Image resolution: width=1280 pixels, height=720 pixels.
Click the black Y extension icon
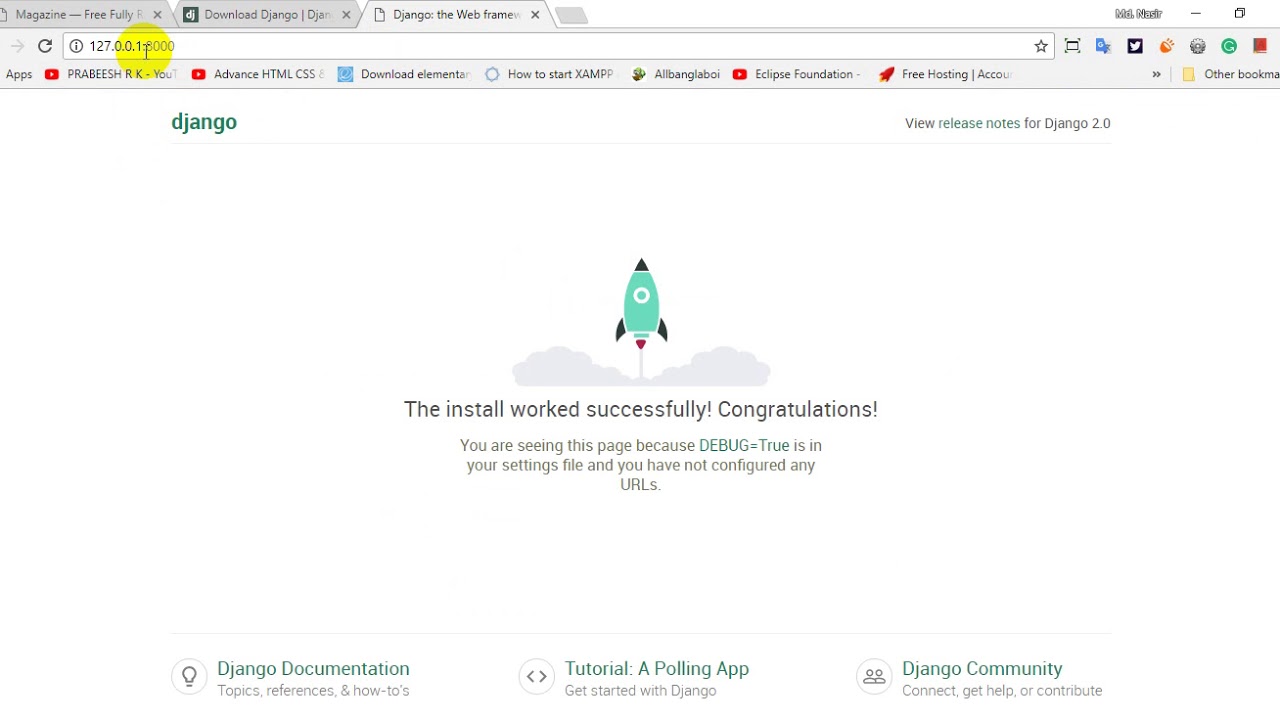(1135, 46)
